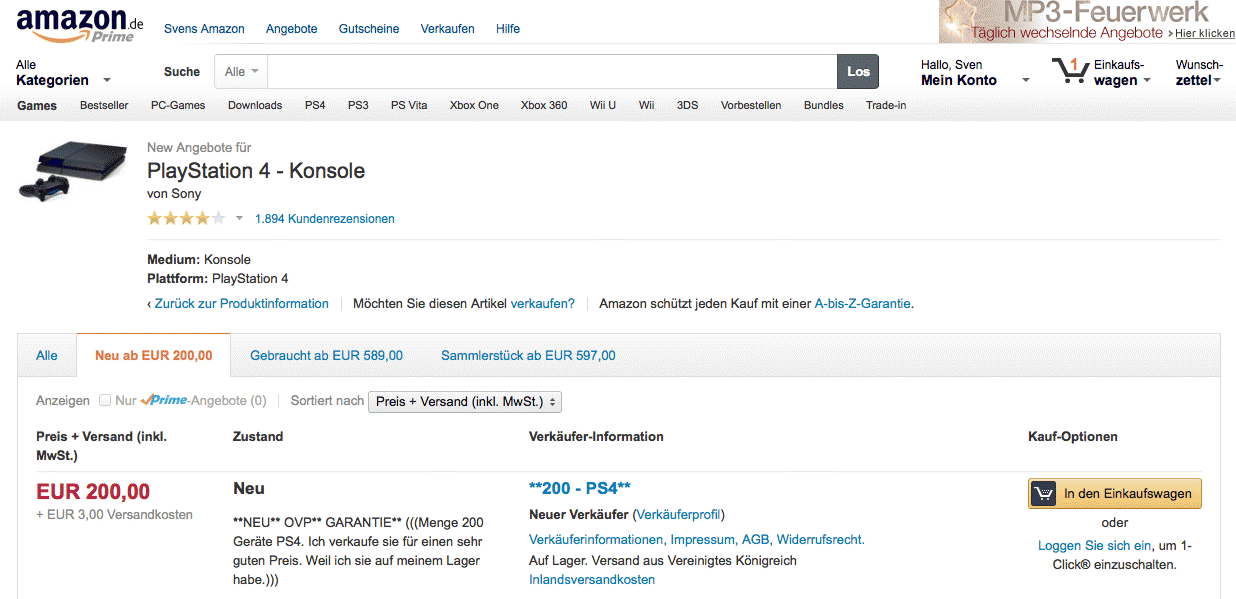The height and width of the screenshot is (599, 1236).
Task: Open Trade-in in Games subnav
Action: (x=886, y=105)
